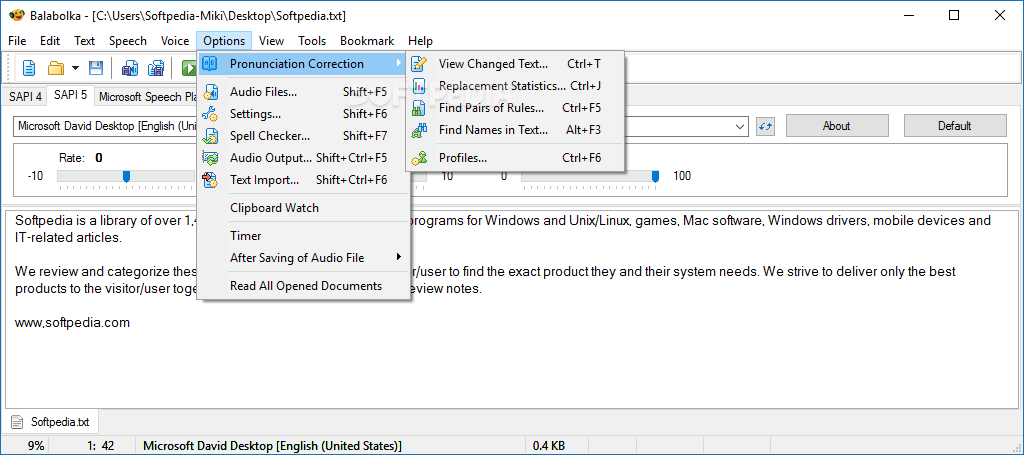Expand After Saving of Audio File submenu
Screen dimensions: 1024x455
tap(303, 258)
